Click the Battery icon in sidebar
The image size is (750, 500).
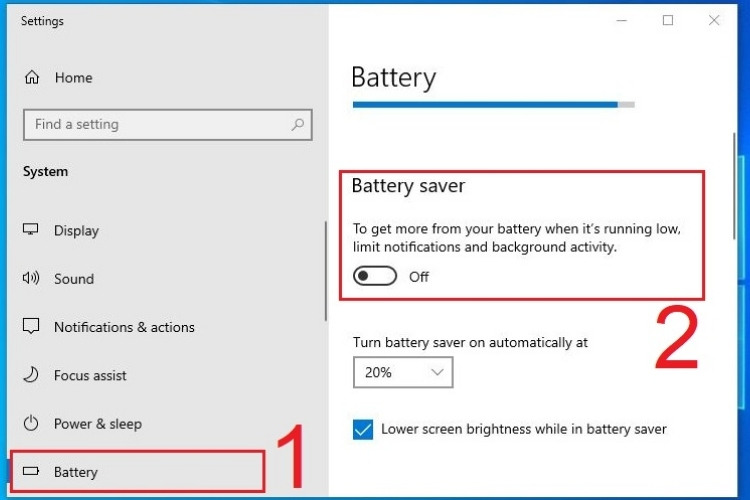31,472
